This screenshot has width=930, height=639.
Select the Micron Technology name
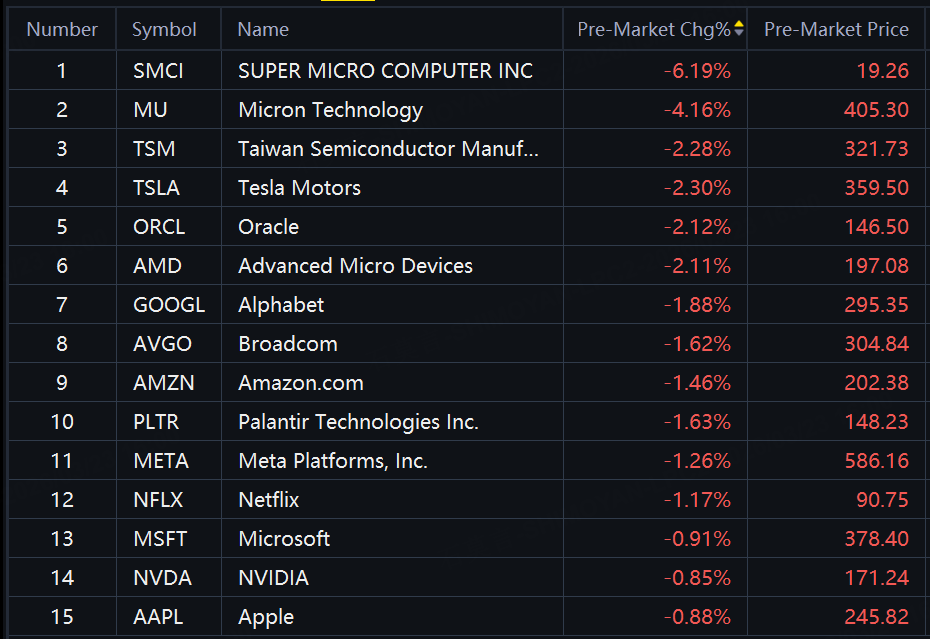(330, 110)
